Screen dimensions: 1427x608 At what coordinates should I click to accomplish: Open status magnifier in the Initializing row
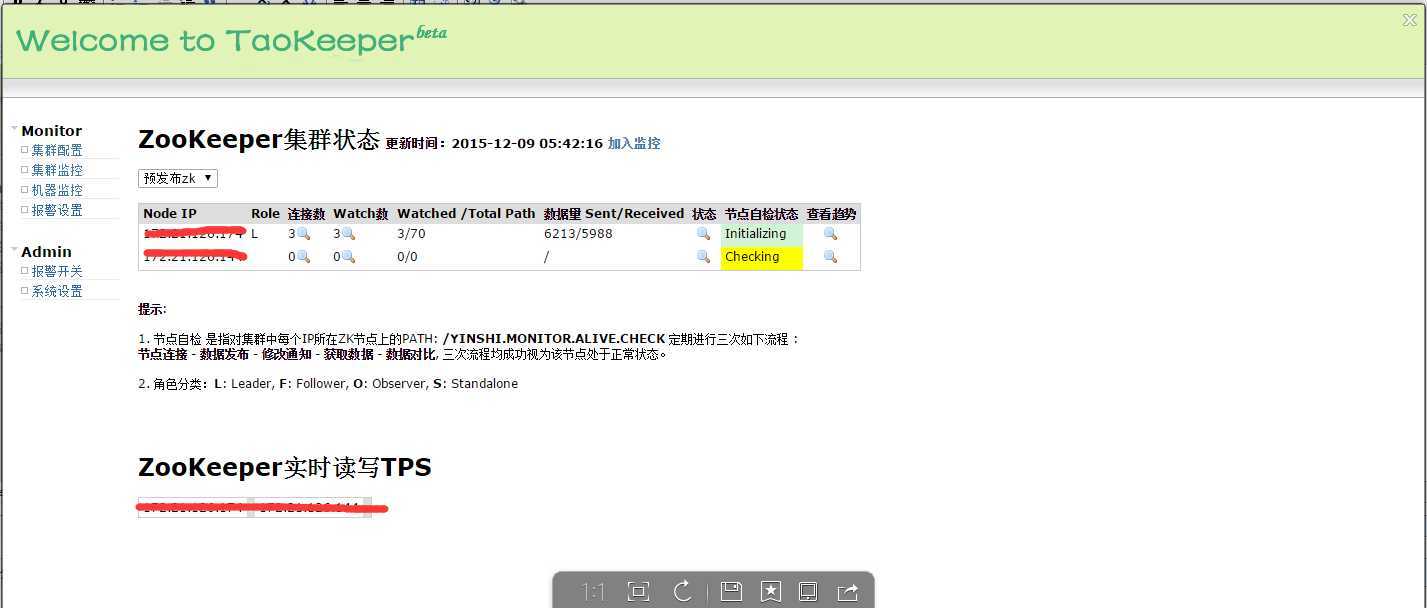point(703,234)
